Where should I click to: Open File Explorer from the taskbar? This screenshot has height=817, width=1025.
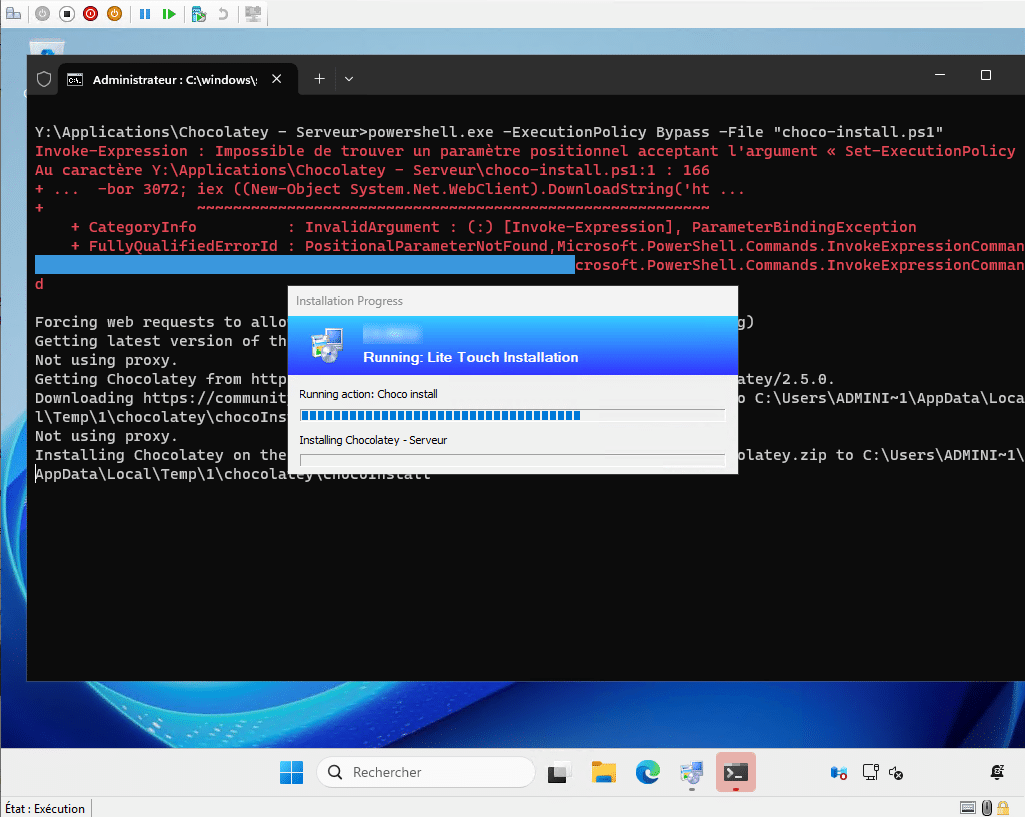click(x=603, y=772)
